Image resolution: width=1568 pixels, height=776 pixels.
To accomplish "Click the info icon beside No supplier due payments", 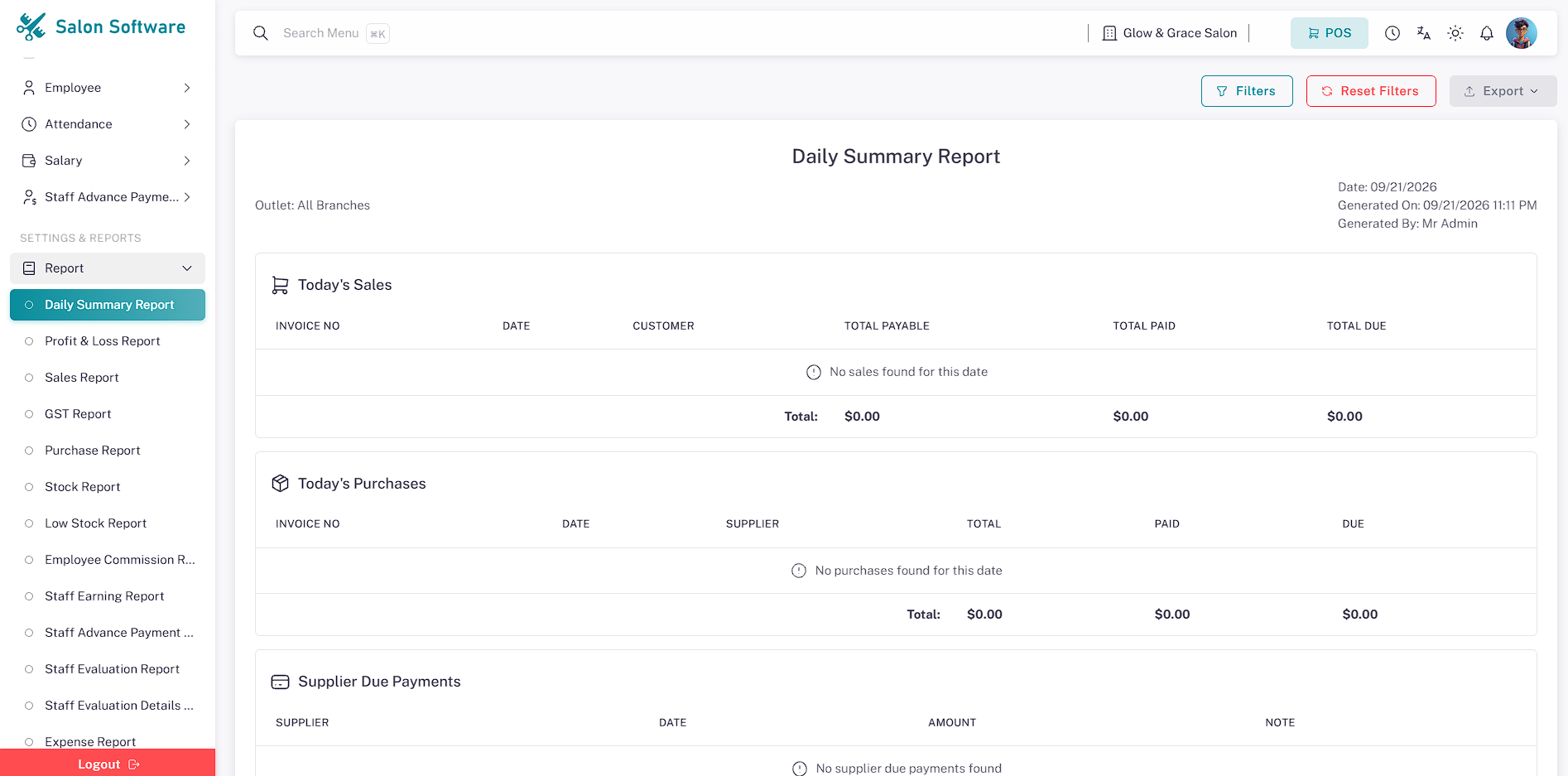I will 800,769.
